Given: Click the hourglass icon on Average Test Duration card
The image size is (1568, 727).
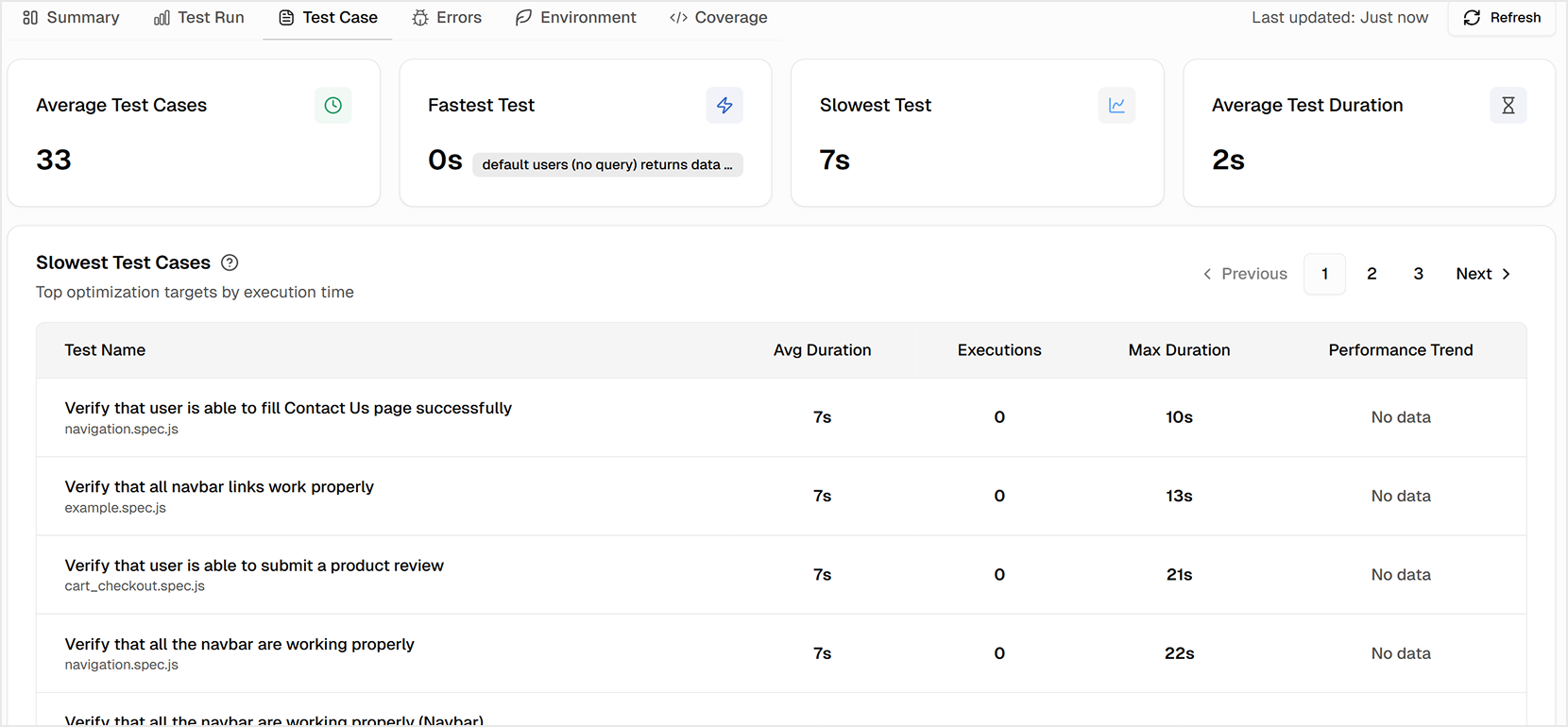Looking at the screenshot, I should point(1508,106).
